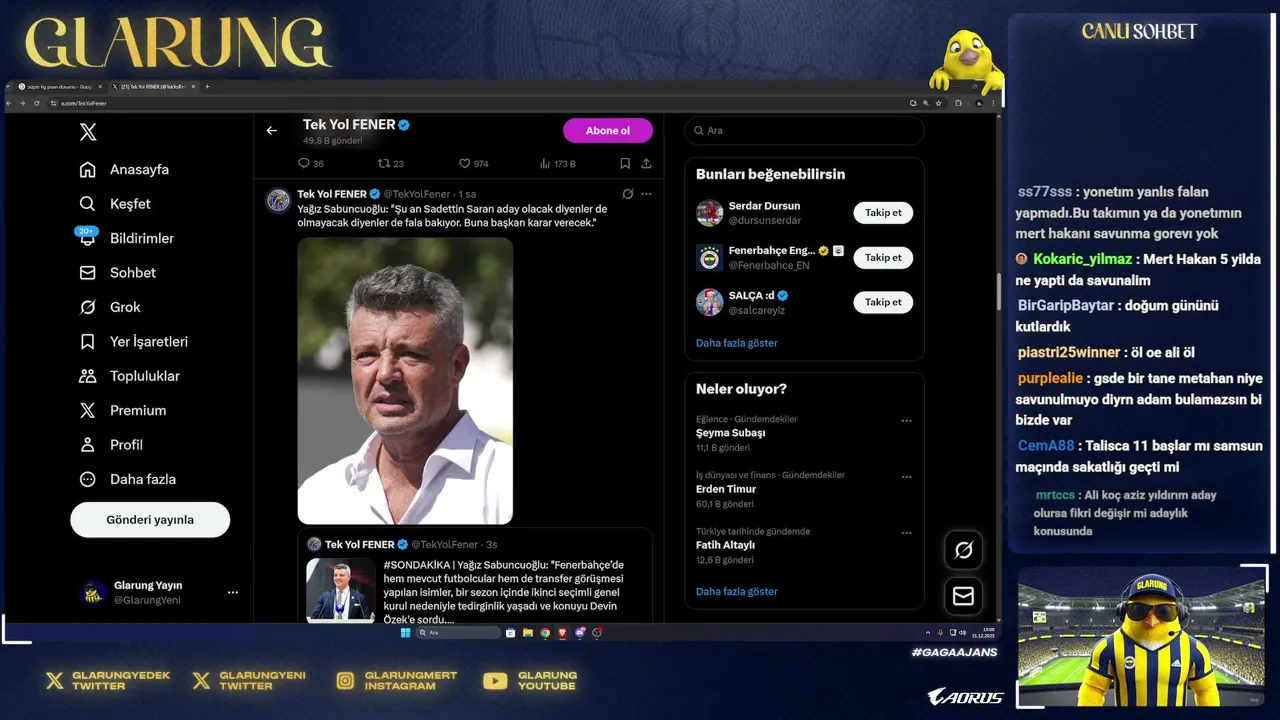Image resolution: width=1280 pixels, height=720 pixels.
Task: Go to Anasayfa in the sidebar
Action: point(124,170)
